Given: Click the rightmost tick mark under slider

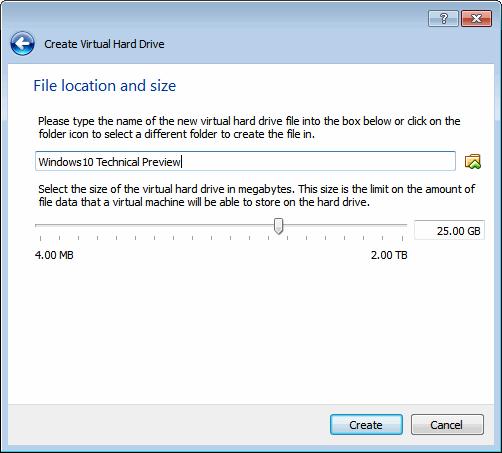Looking at the screenshot, I should point(402,238).
